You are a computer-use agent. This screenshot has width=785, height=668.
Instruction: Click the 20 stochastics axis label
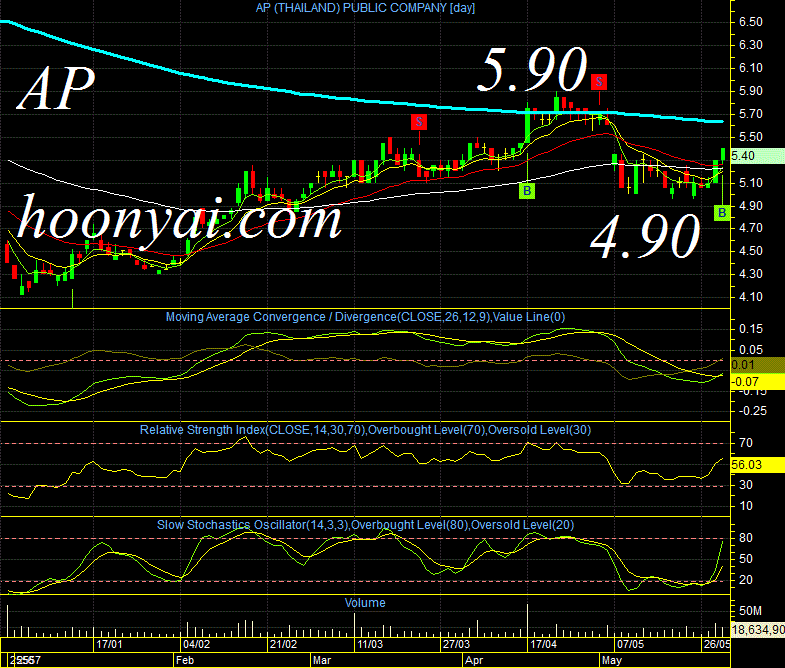(x=745, y=580)
